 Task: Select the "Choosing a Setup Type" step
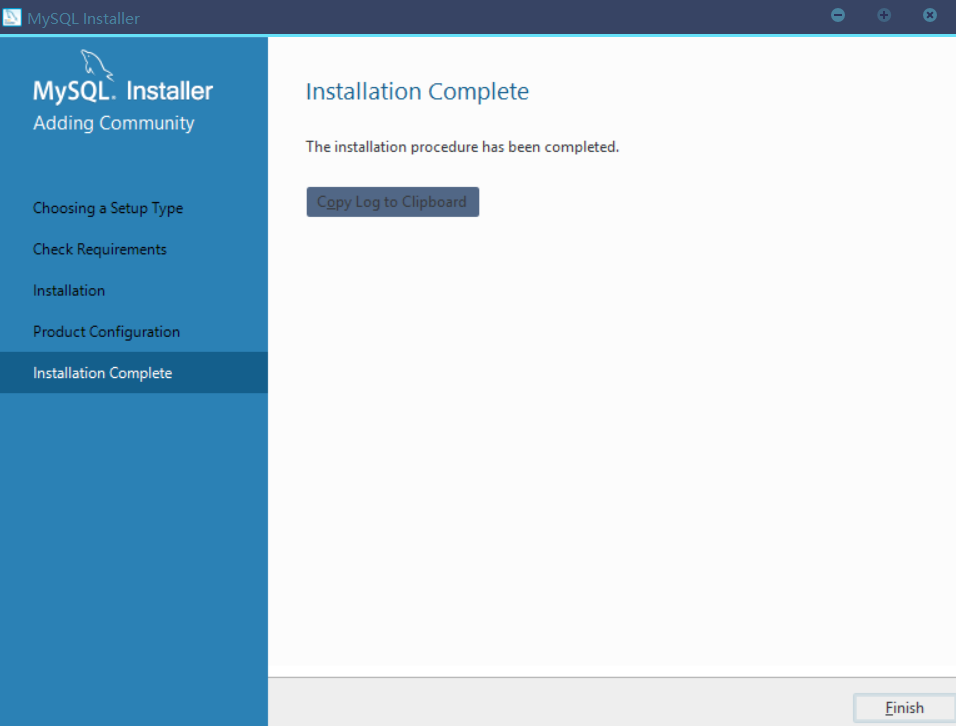(108, 208)
